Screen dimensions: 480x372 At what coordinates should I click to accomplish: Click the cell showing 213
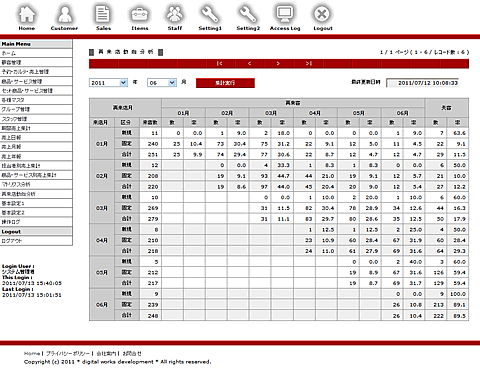tap(436, 305)
